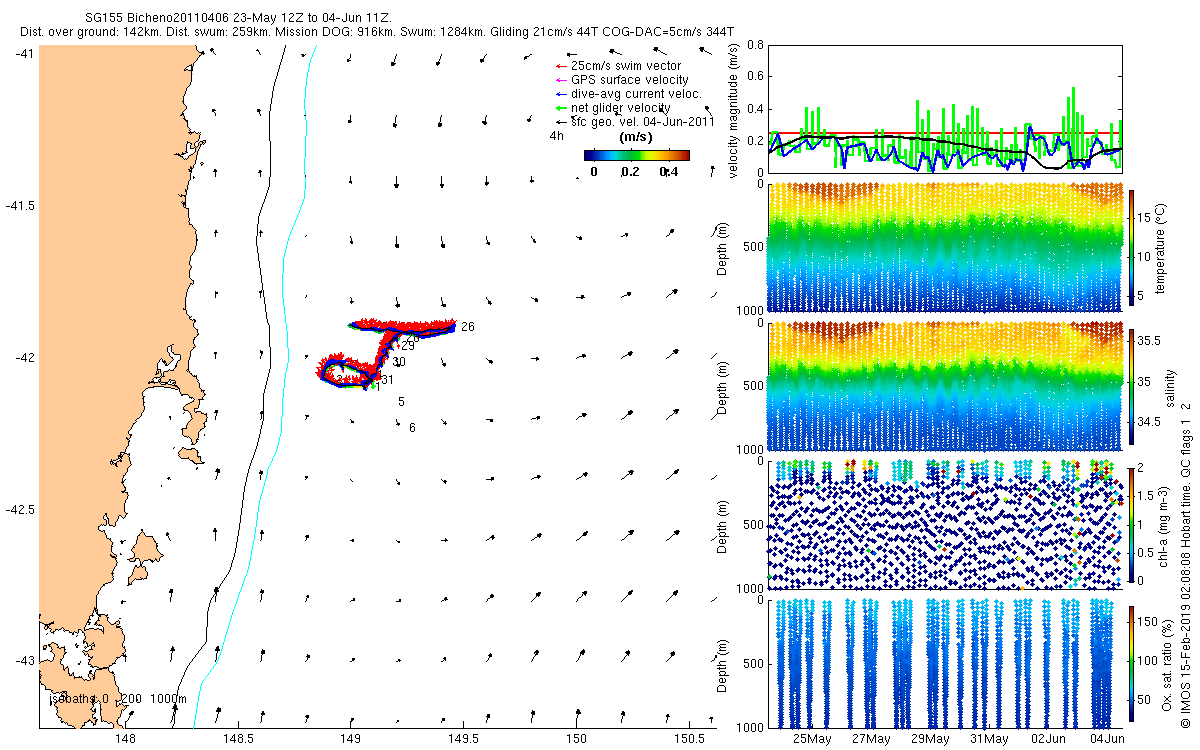Image resolution: width=1200 pixels, height=750 pixels.
Task: Click the '02Jun' date tick label
Action: (1049, 739)
